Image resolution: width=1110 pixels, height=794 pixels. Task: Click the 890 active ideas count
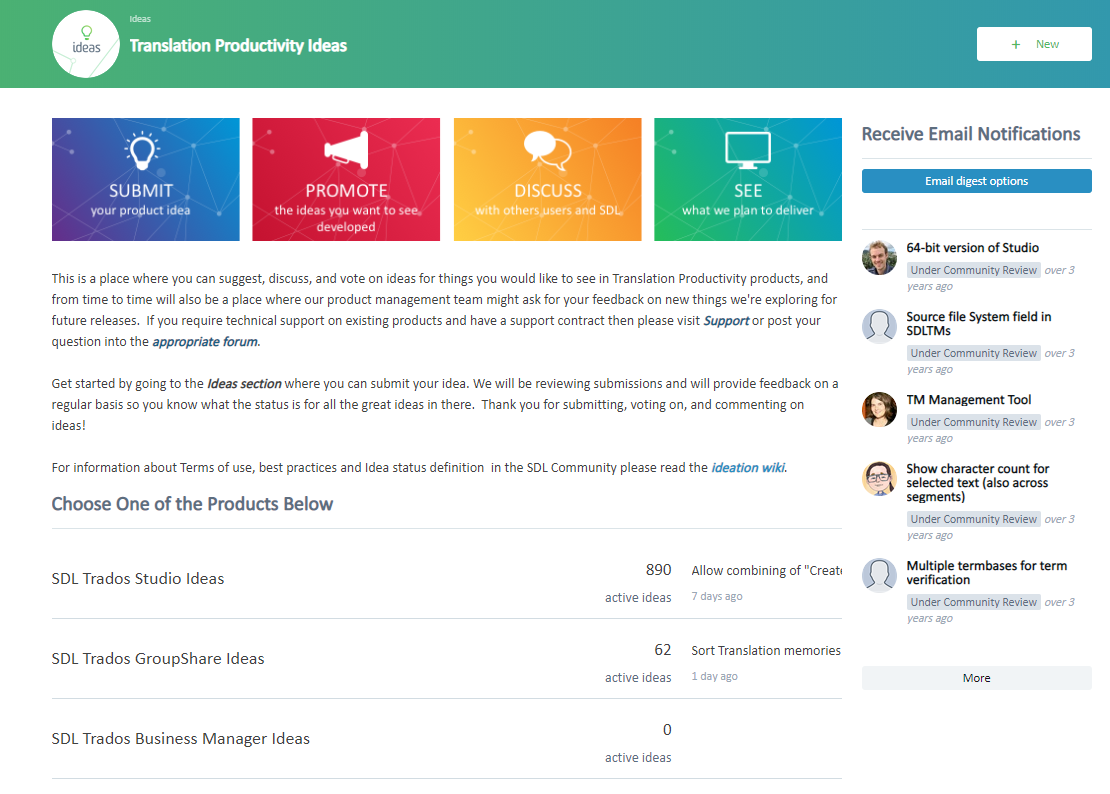658,570
